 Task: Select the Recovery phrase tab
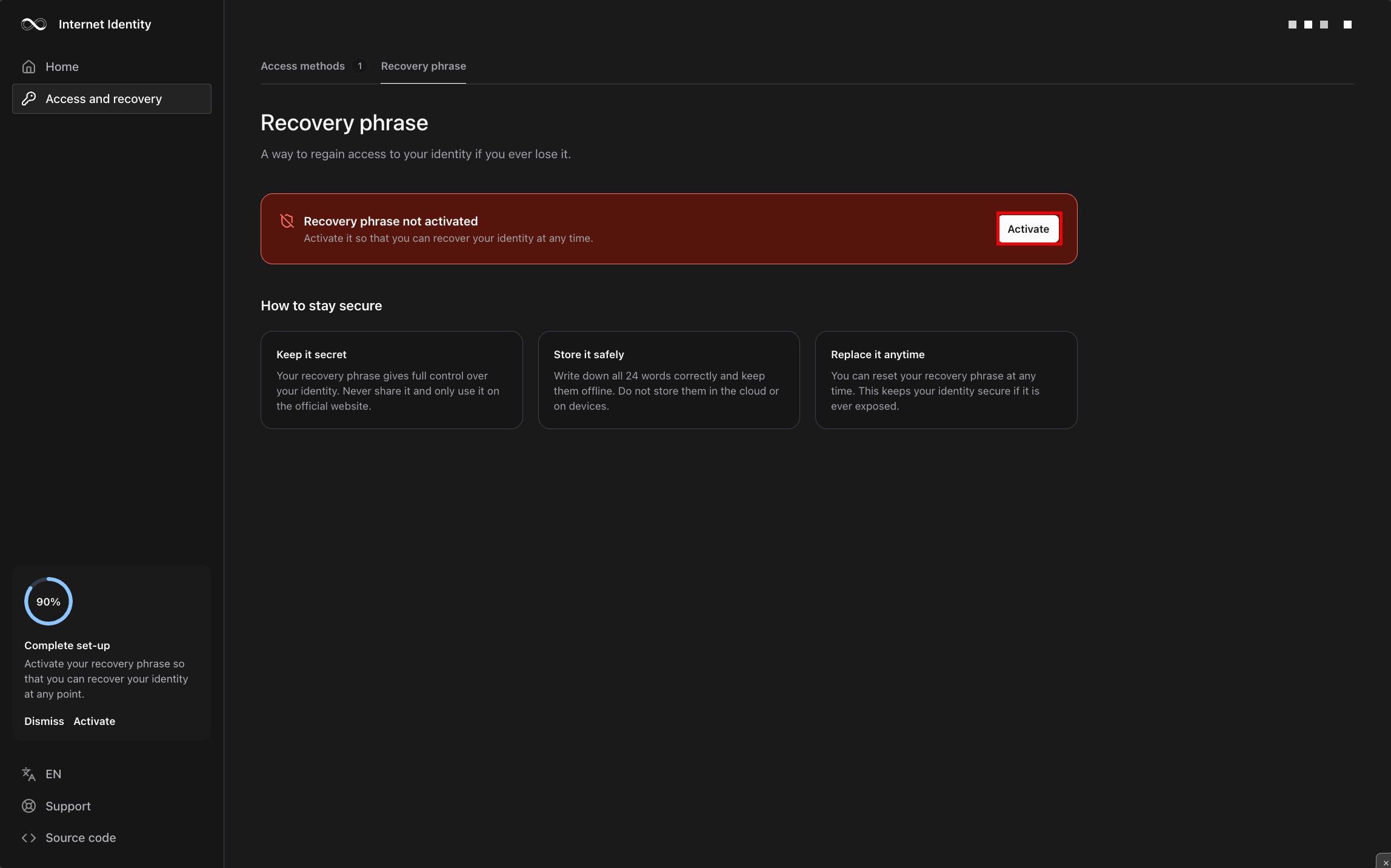[x=423, y=66]
